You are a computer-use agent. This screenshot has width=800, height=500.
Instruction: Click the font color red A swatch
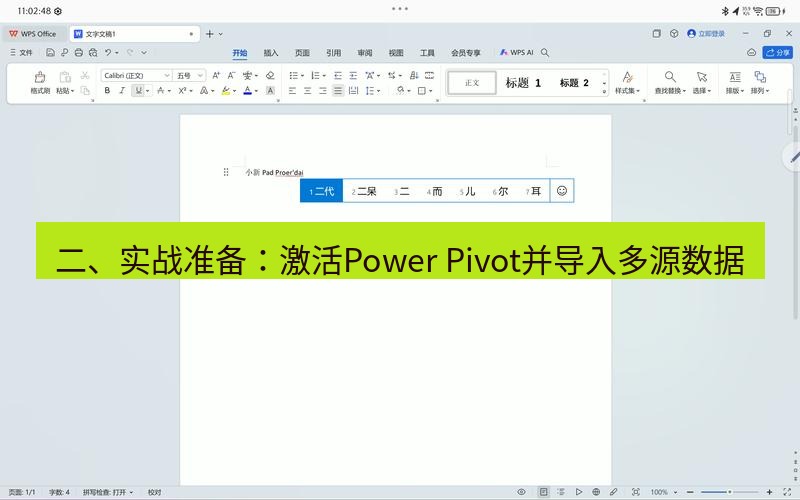[247, 90]
